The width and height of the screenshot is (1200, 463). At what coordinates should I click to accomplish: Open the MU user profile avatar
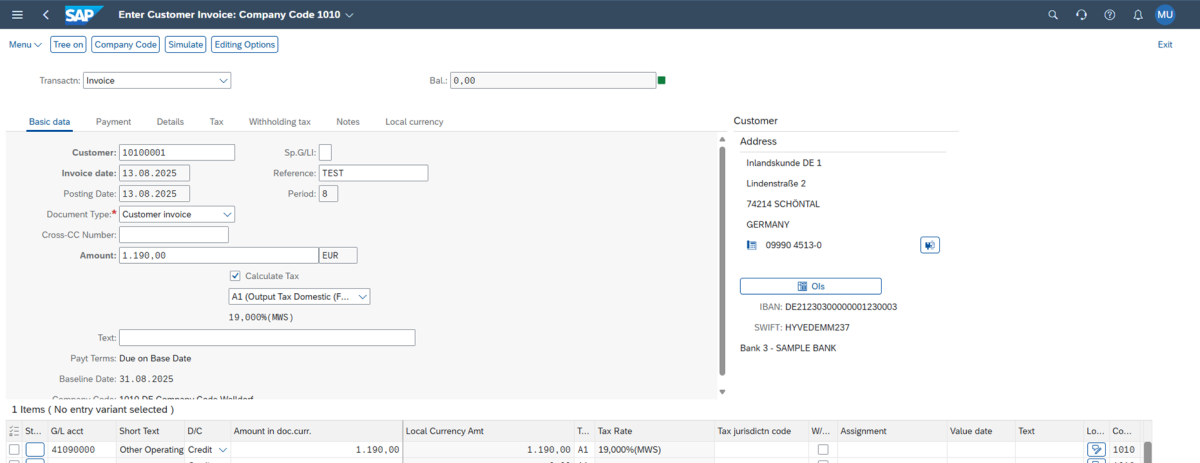click(x=1165, y=15)
